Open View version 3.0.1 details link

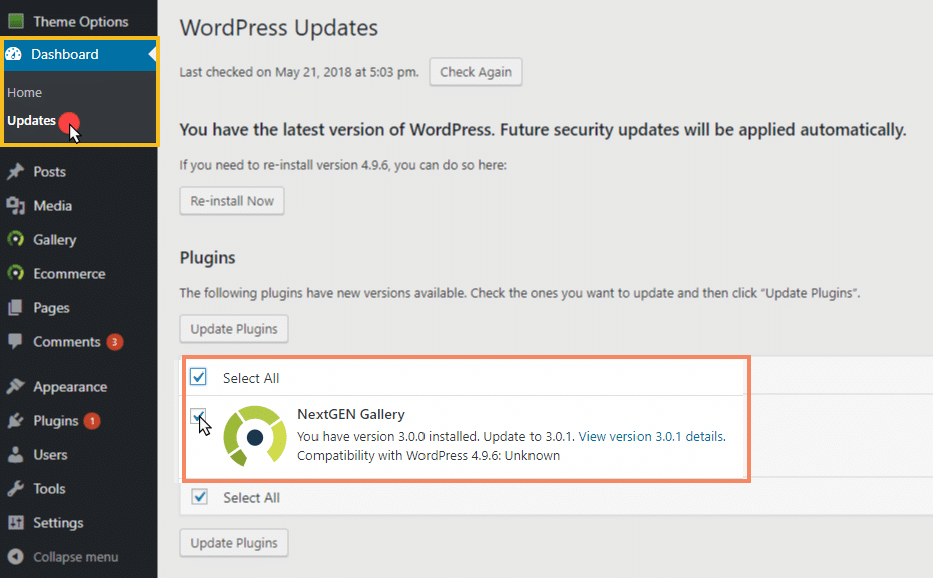click(652, 436)
